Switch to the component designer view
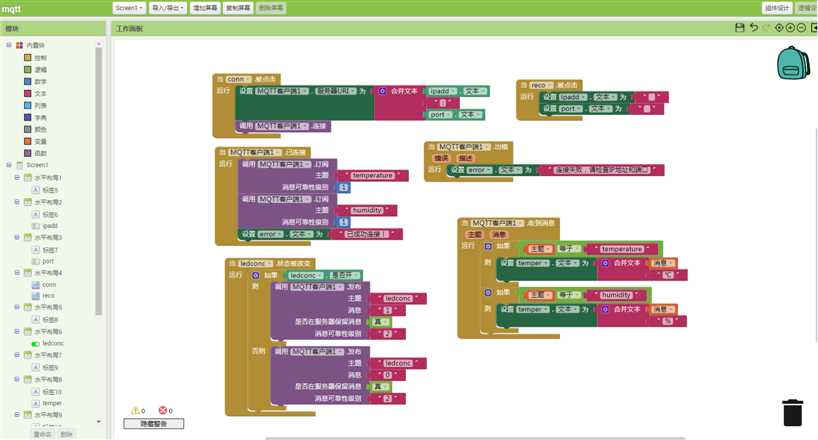818x440 pixels. point(777,8)
